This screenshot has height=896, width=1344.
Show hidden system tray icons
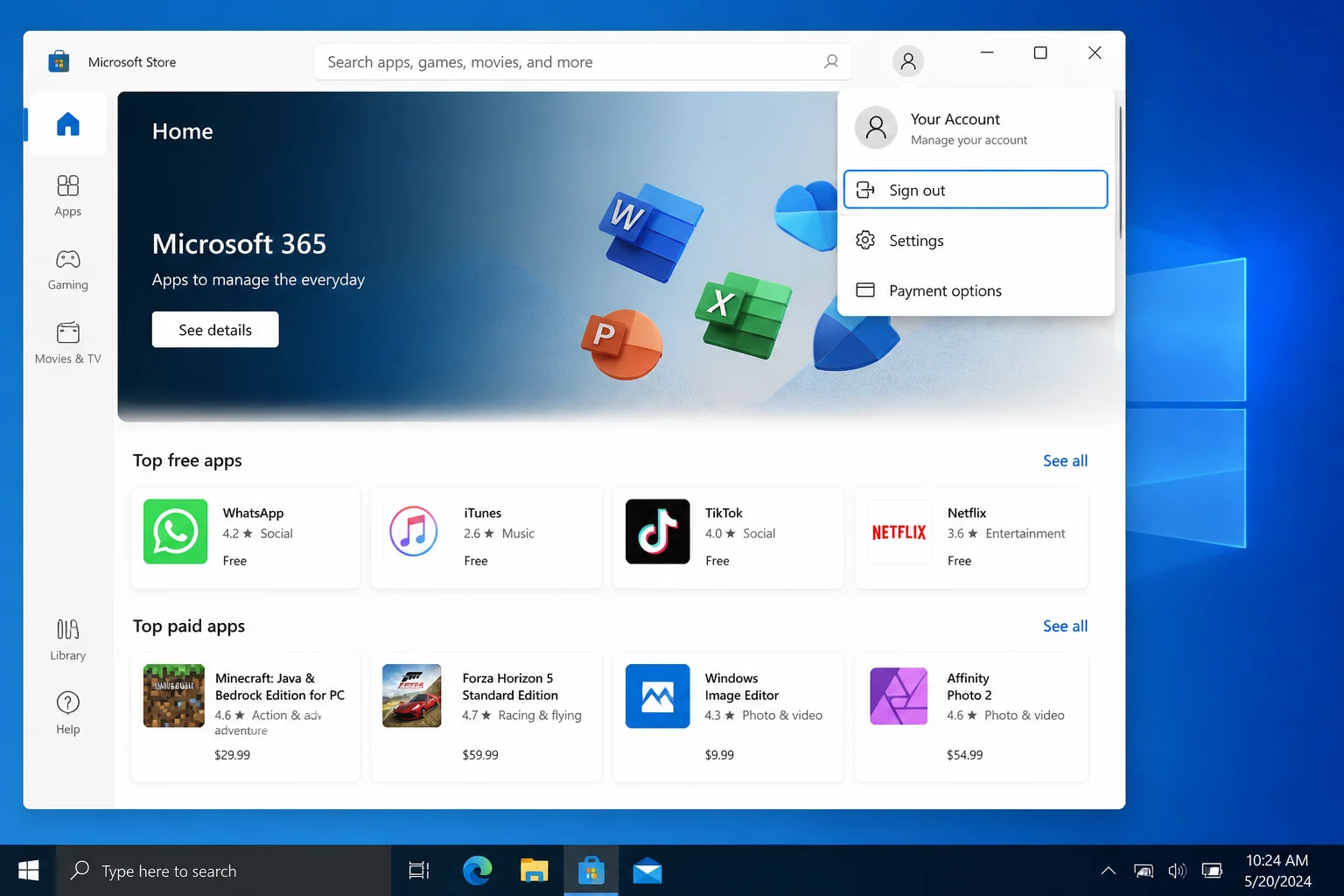click(1108, 871)
